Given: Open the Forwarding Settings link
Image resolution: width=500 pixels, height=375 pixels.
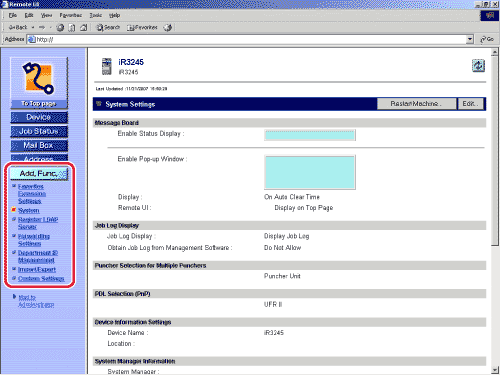Looking at the screenshot, I should (34, 240).
